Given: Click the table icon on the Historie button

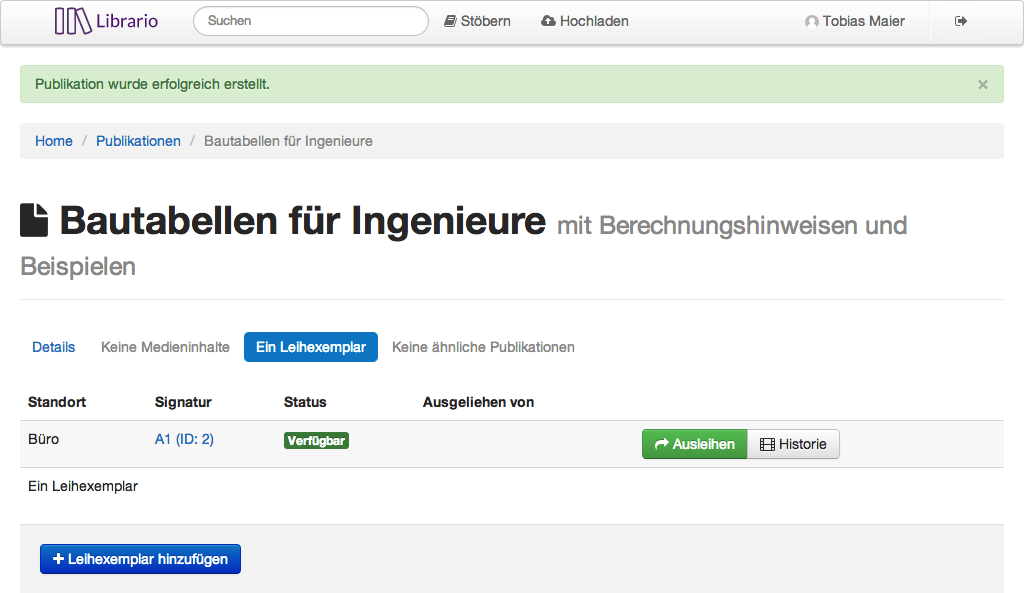Looking at the screenshot, I should click(x=766, y=443).
